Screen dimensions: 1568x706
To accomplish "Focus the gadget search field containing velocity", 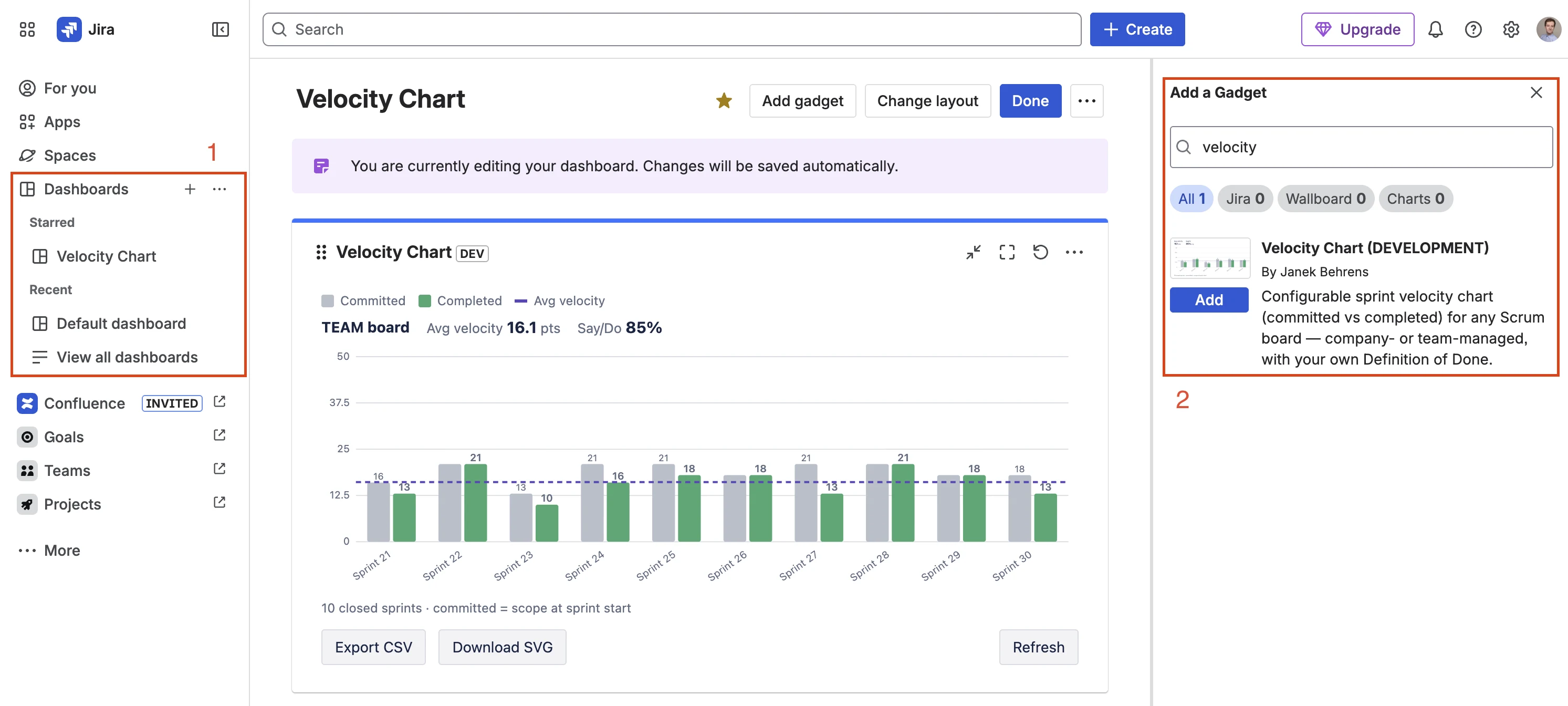I will click(x=1361, y=147).
